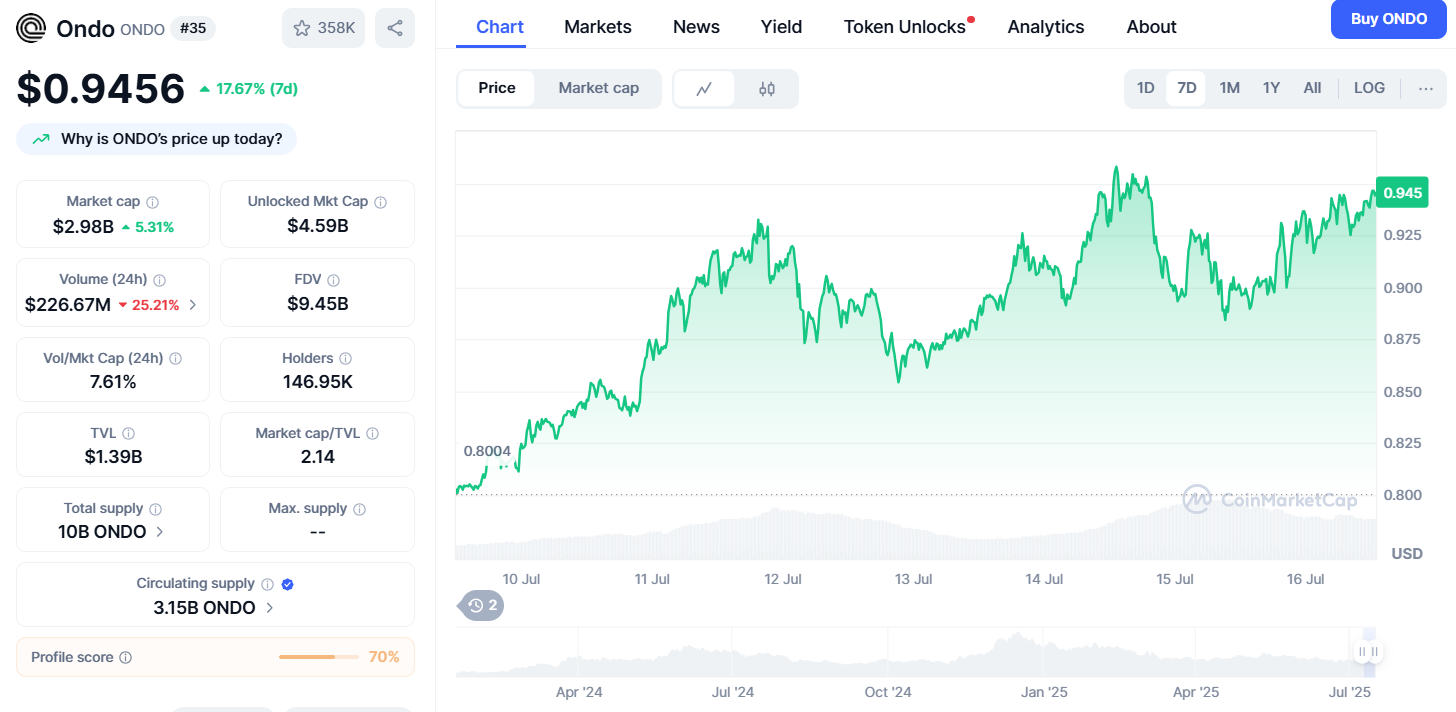Click info icon next to Circulating supply
Image resolution: width=1456 pixels, height=712 pixels.
point(267,584)
